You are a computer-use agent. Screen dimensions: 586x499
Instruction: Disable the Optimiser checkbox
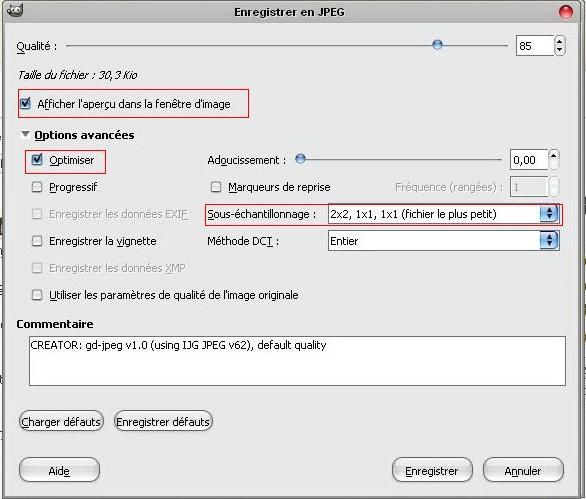[37, 160]
